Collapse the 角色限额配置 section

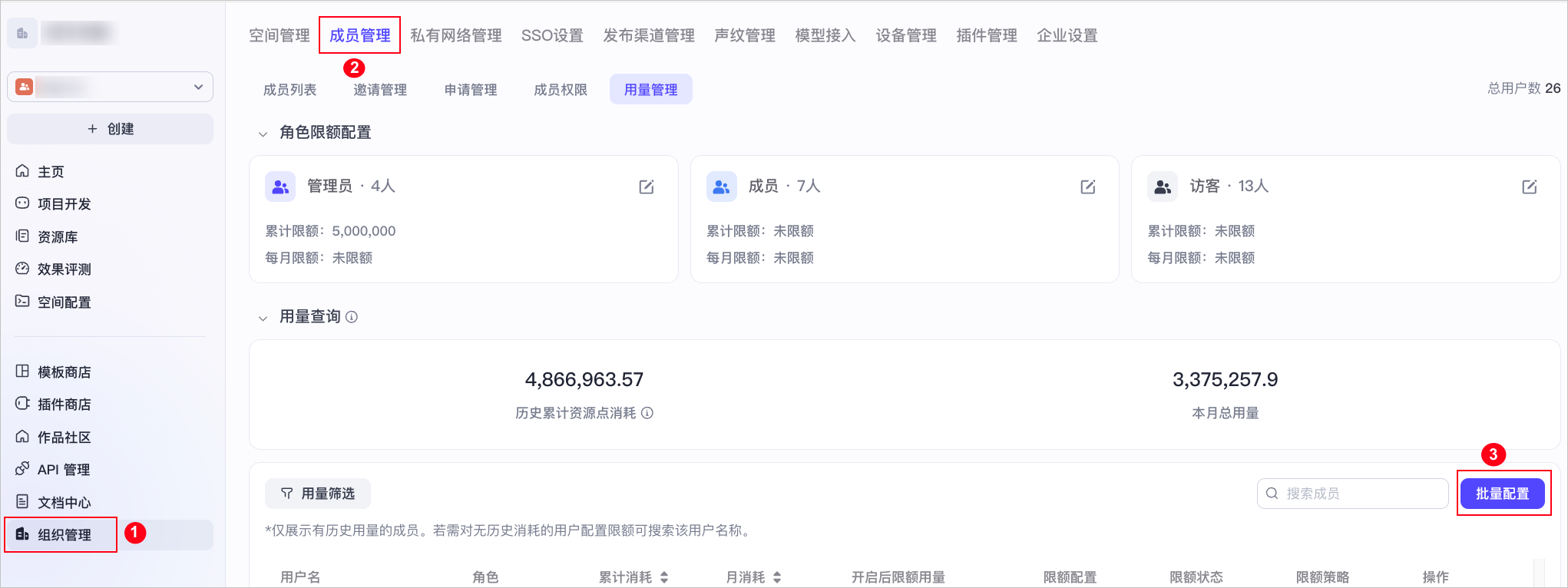(263, 134)
